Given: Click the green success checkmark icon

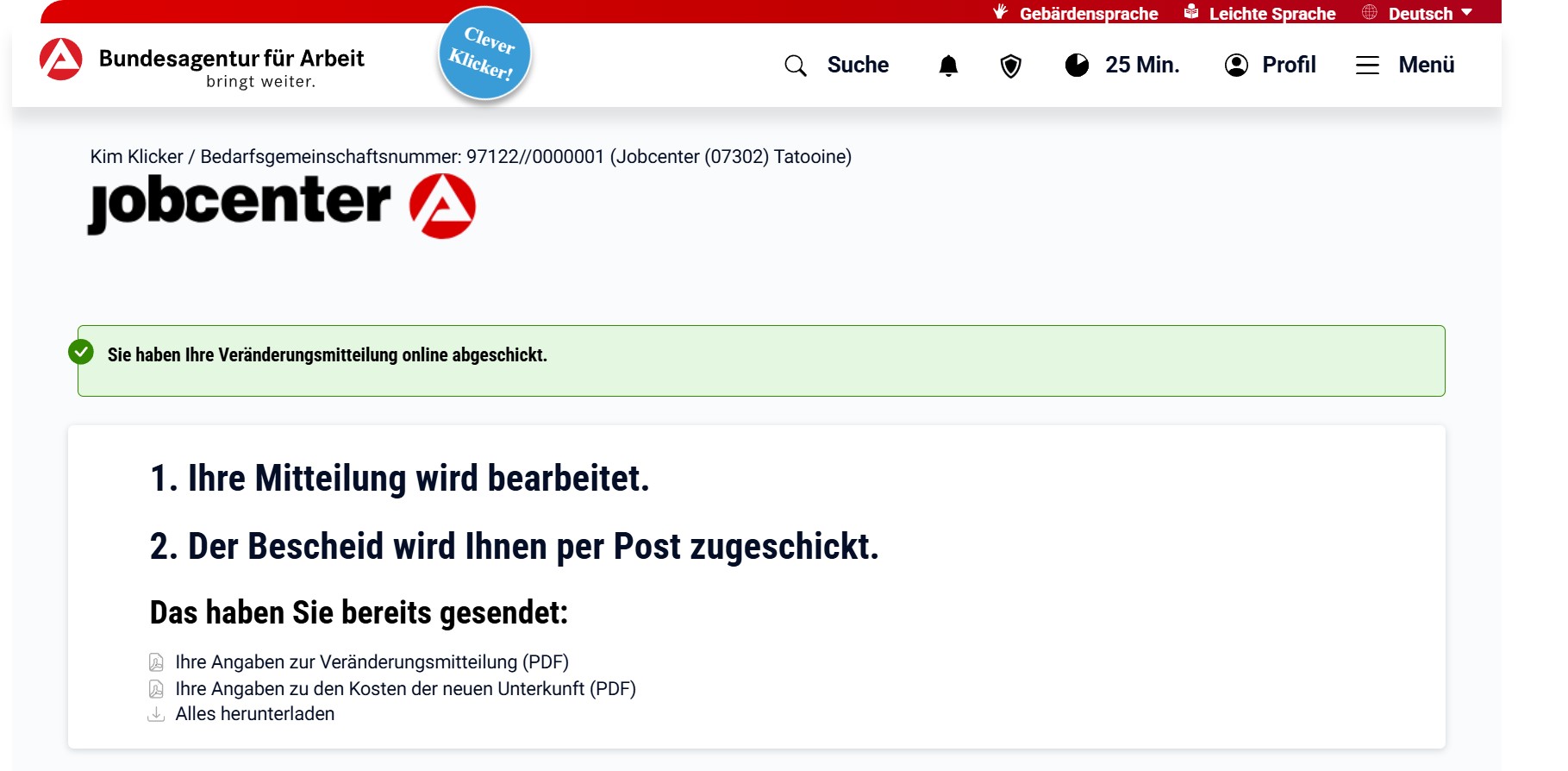Looking at the screenshot, I should click(81, 352).
